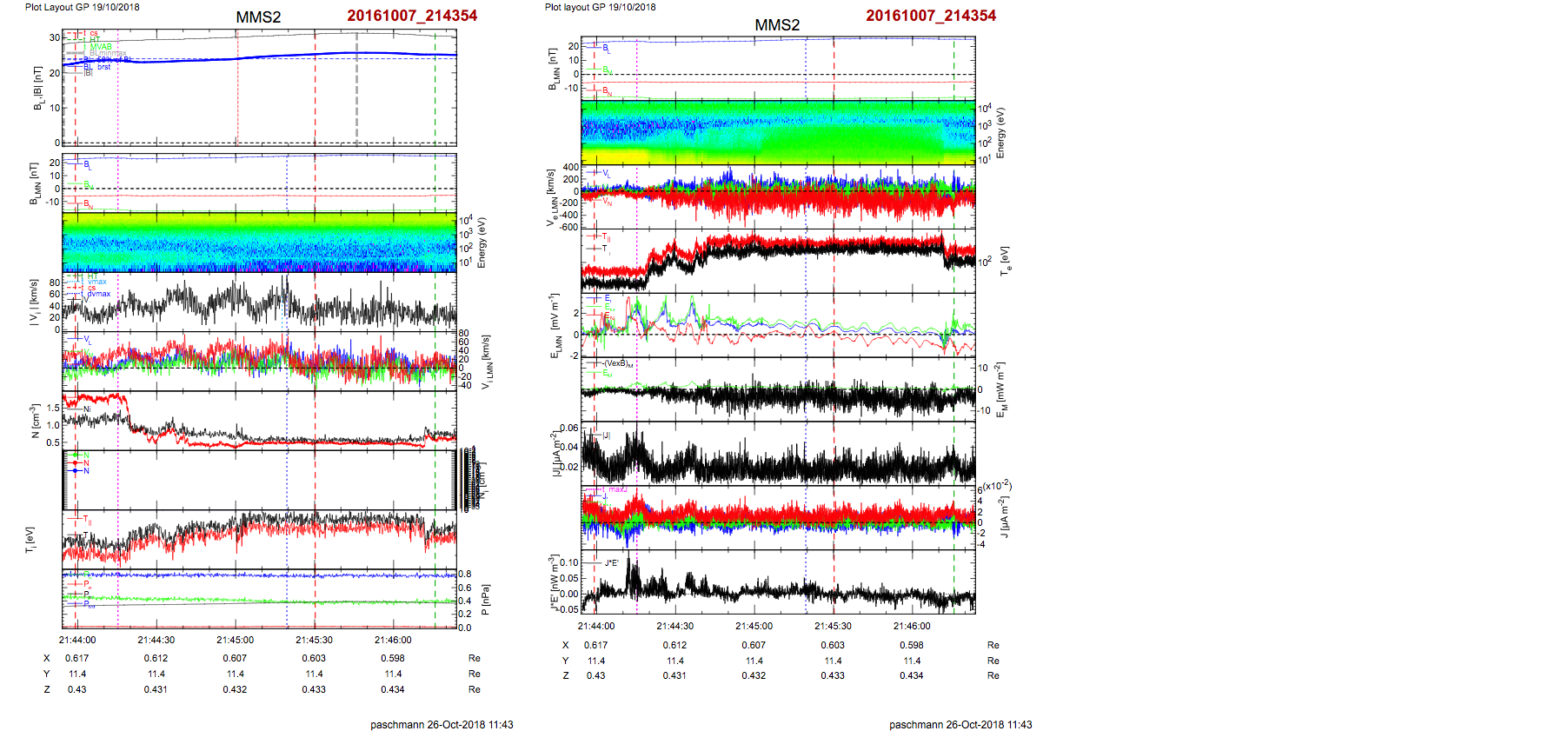Click the P [nPa] axis label on the left plot
The image size is (1568, 731).
pyautogui.click(x=485, y=600)
